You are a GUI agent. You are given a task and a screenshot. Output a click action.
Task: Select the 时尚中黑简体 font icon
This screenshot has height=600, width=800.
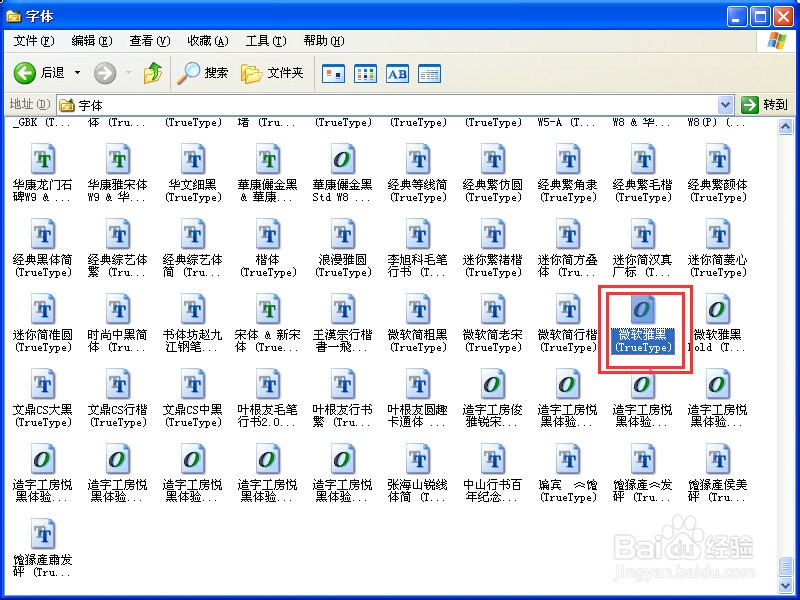click(x=118, y=309)
